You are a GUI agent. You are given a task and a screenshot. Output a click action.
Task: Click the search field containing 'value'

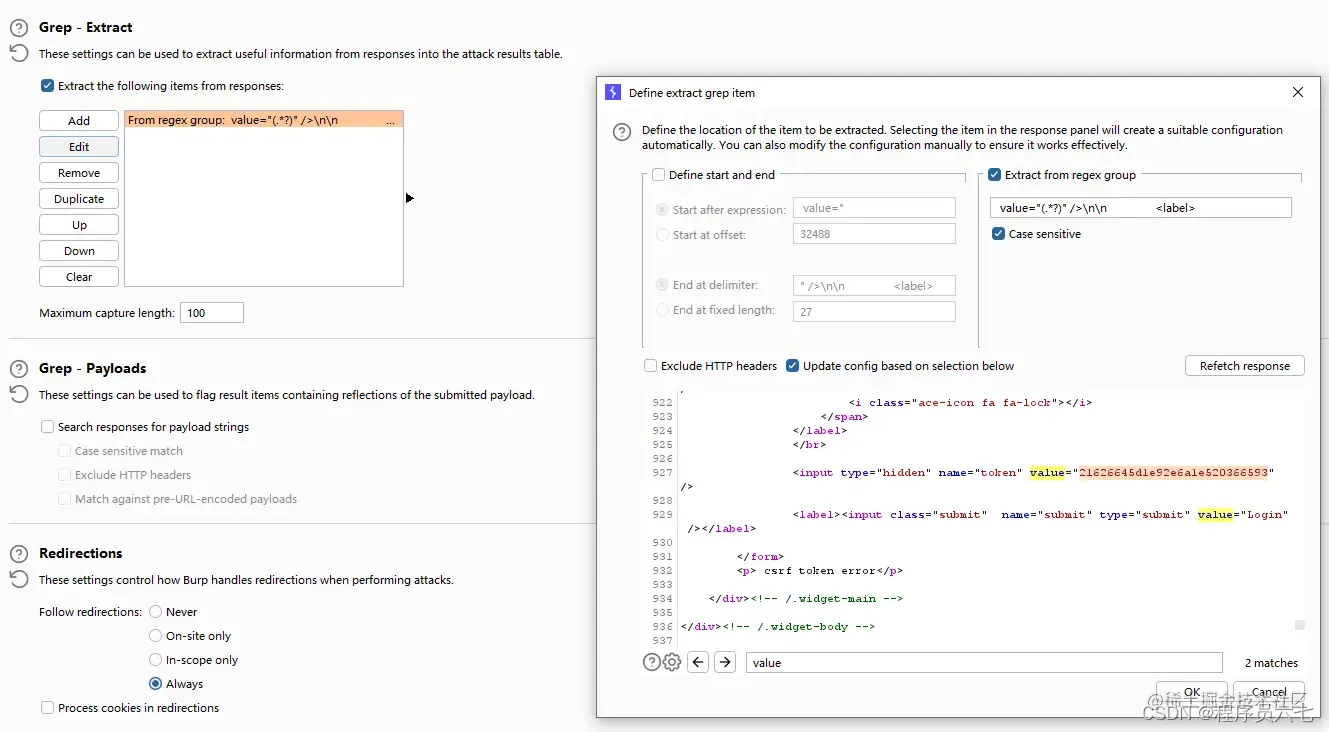(x=984, y=662)
